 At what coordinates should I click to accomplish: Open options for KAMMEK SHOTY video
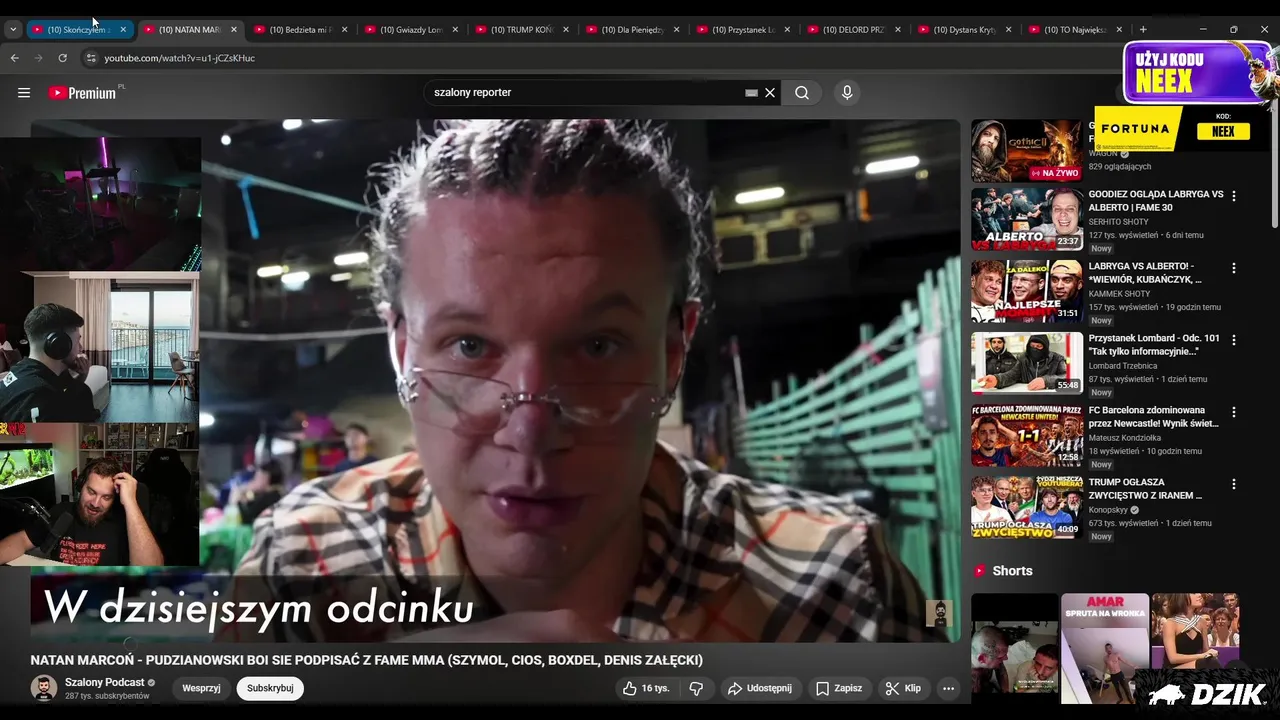tap(1233, 268)
